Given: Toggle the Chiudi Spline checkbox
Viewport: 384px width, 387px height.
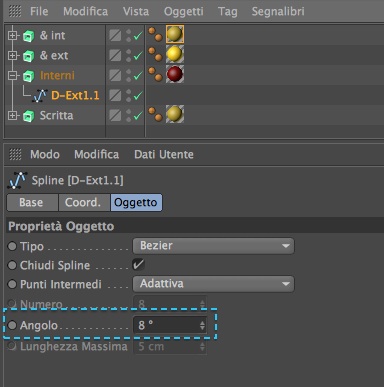Looking at the screenshot, I should (138, 265).
